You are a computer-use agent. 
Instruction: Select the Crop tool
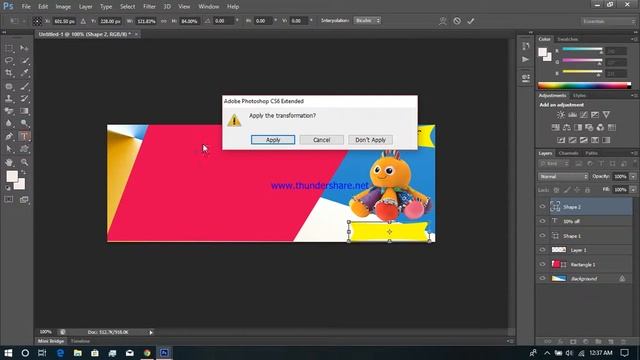(9, 73)
